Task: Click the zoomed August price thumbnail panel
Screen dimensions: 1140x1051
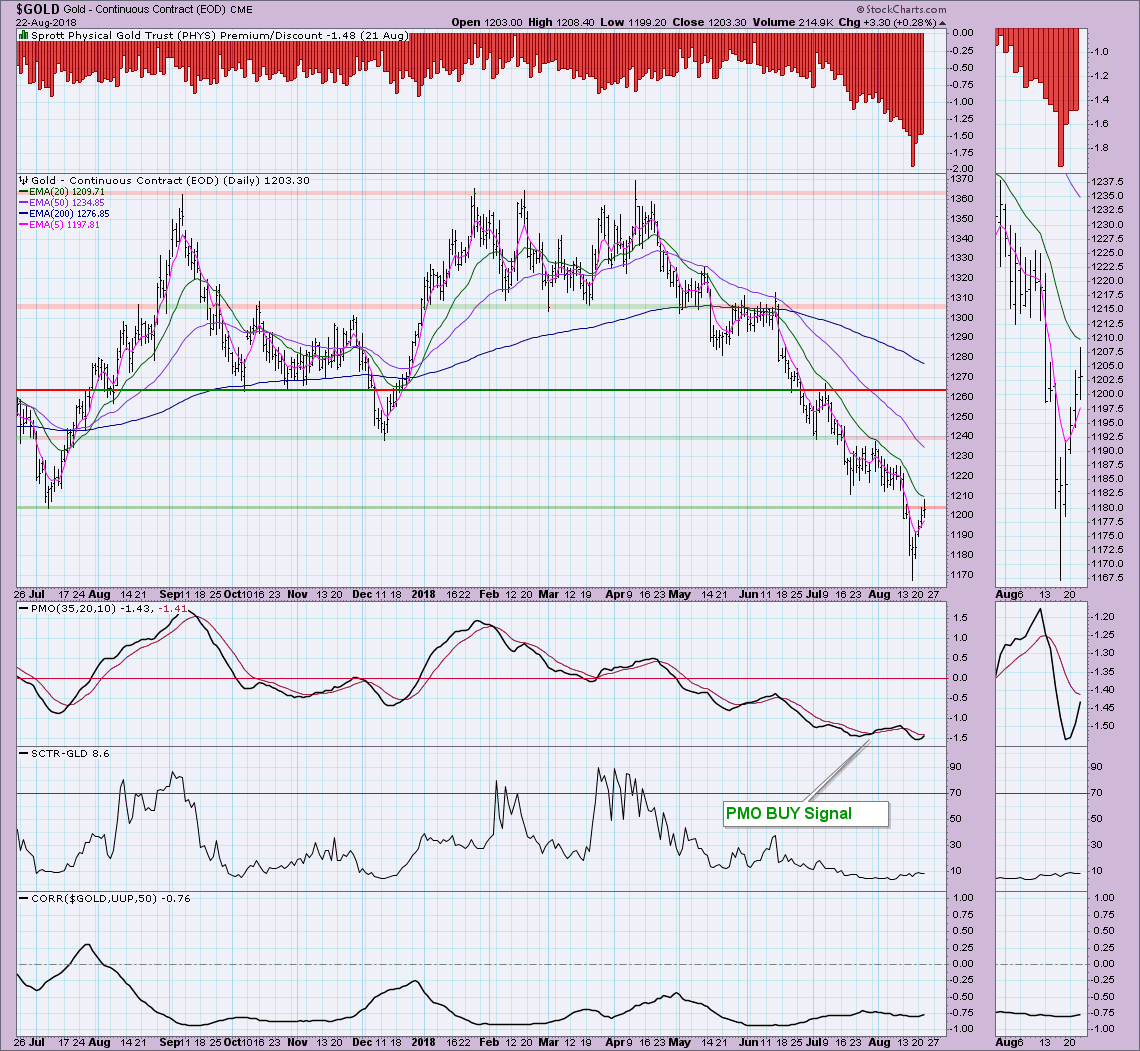Action: 1040,380
